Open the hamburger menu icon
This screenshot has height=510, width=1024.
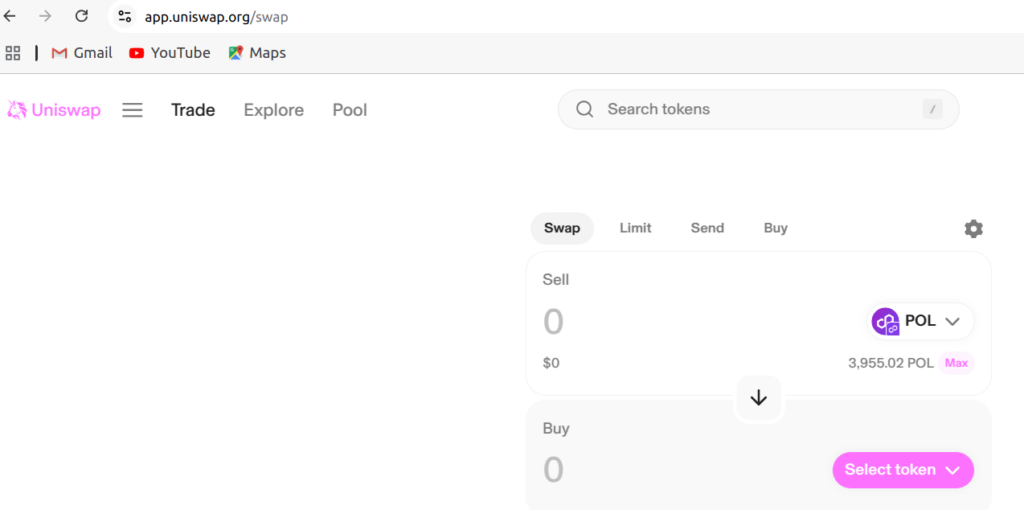point(133,110)
